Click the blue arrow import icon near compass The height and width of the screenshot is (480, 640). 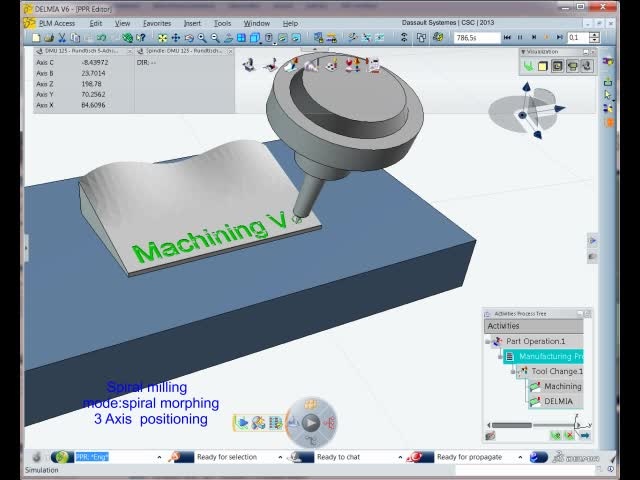[242, 423]
